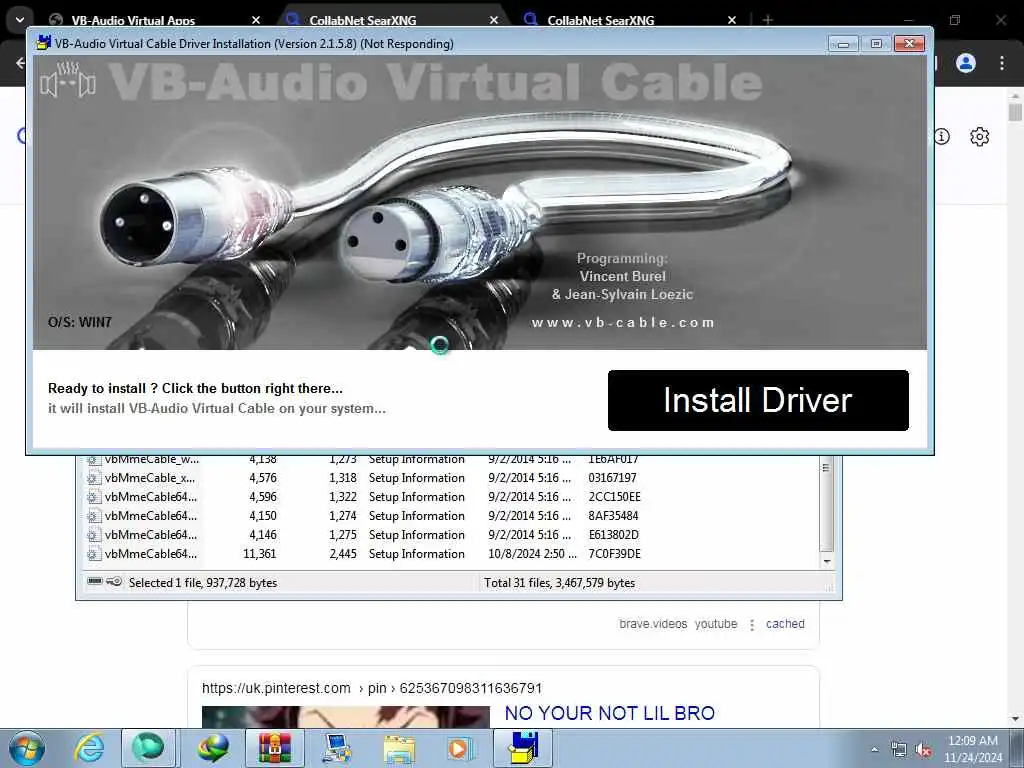Click the CRC value E613802D

613,535
